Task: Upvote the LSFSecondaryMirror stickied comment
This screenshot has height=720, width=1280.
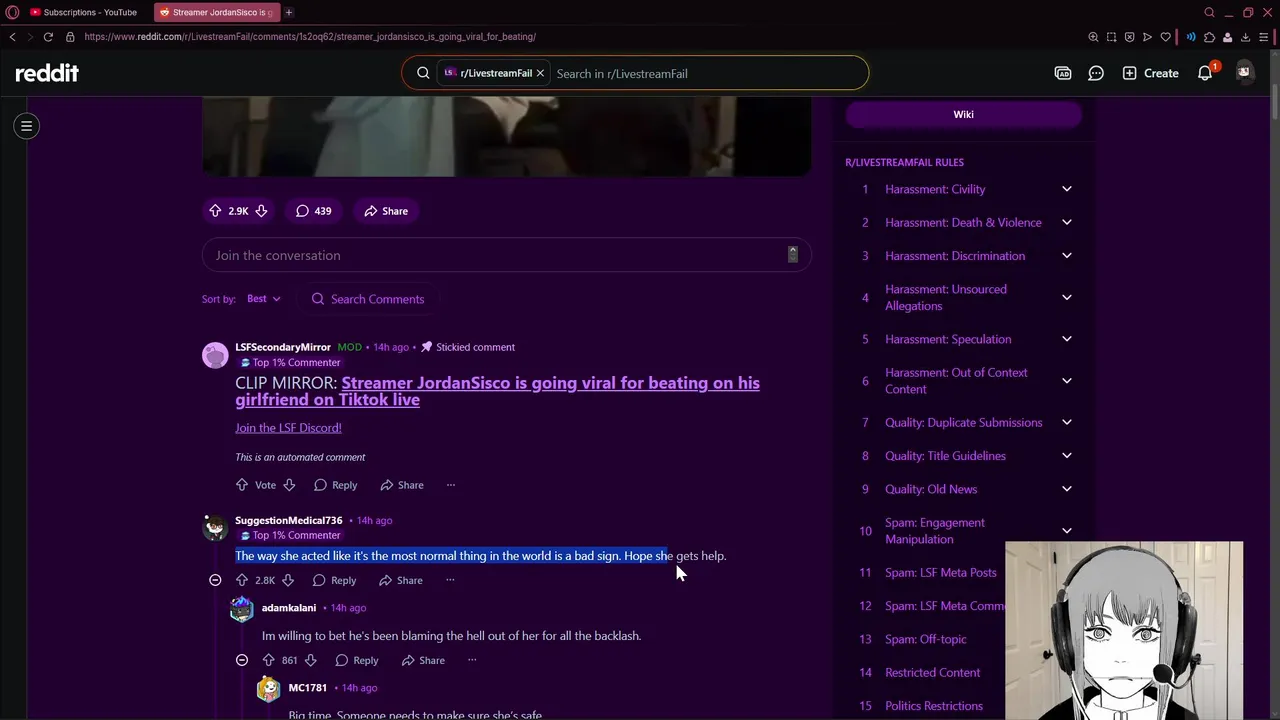Action: pyautogui.click(x=242, y=485)
